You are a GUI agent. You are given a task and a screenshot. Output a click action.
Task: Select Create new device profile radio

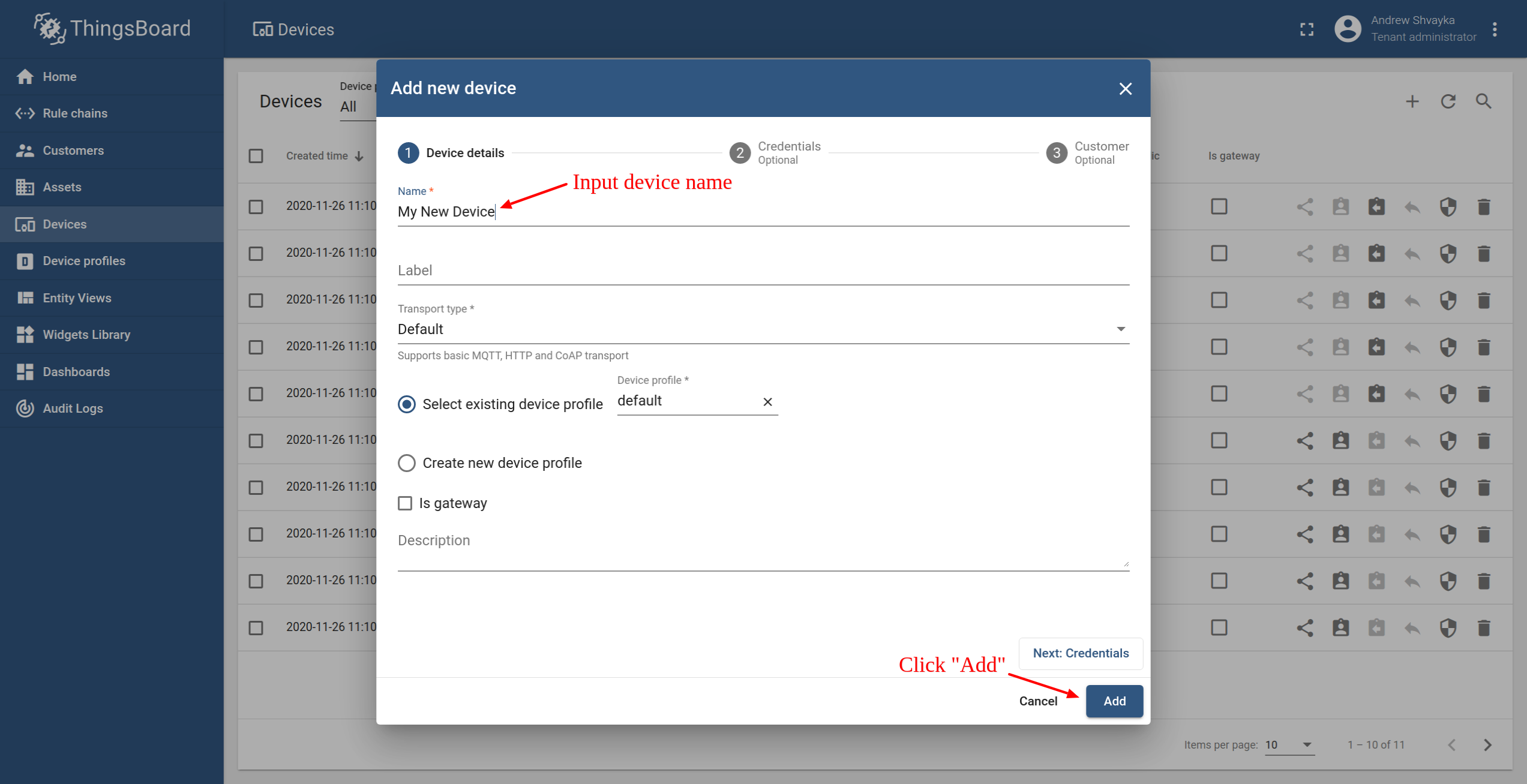point(407,463)
